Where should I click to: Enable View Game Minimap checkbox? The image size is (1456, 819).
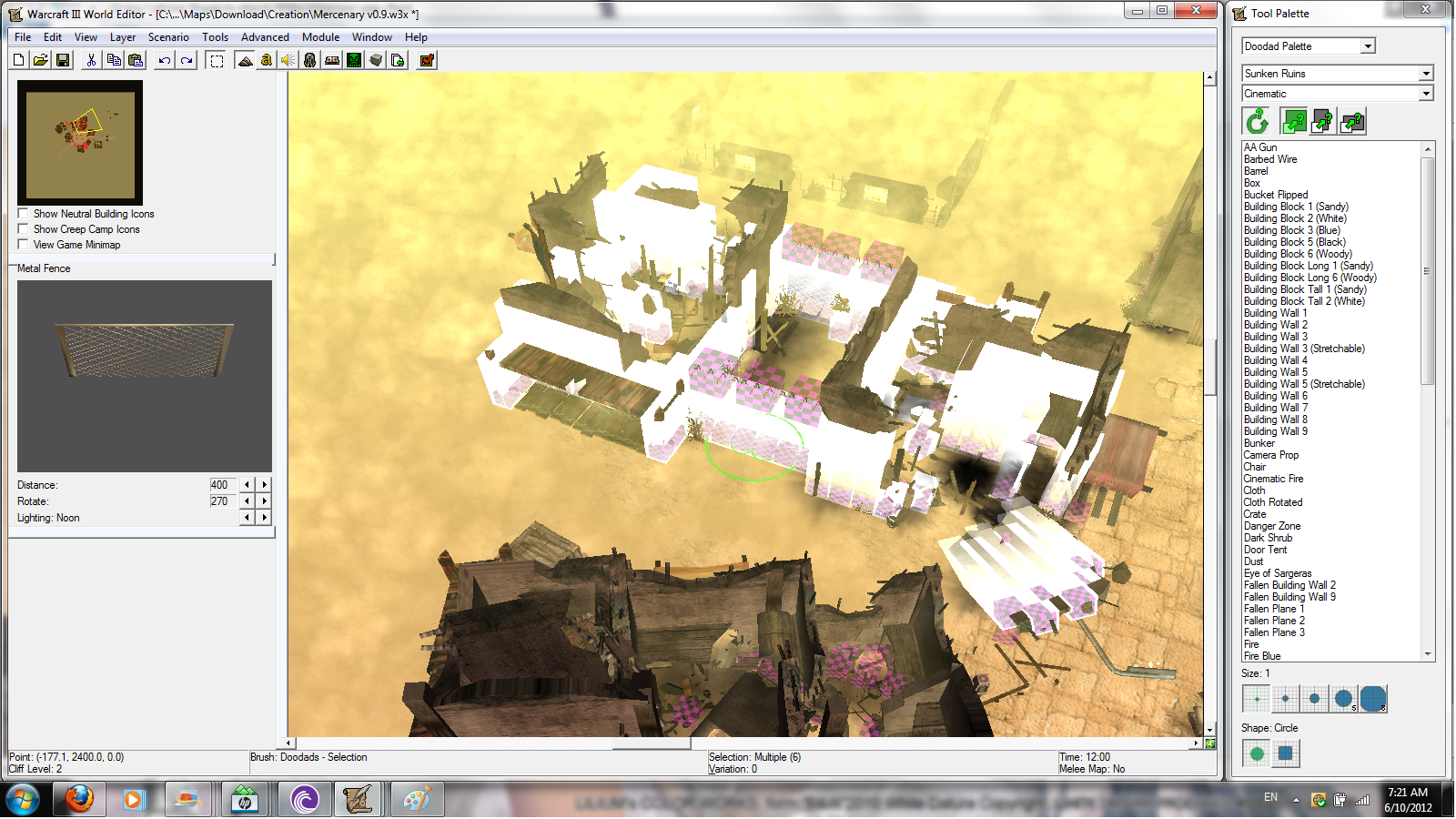(24, 245)
